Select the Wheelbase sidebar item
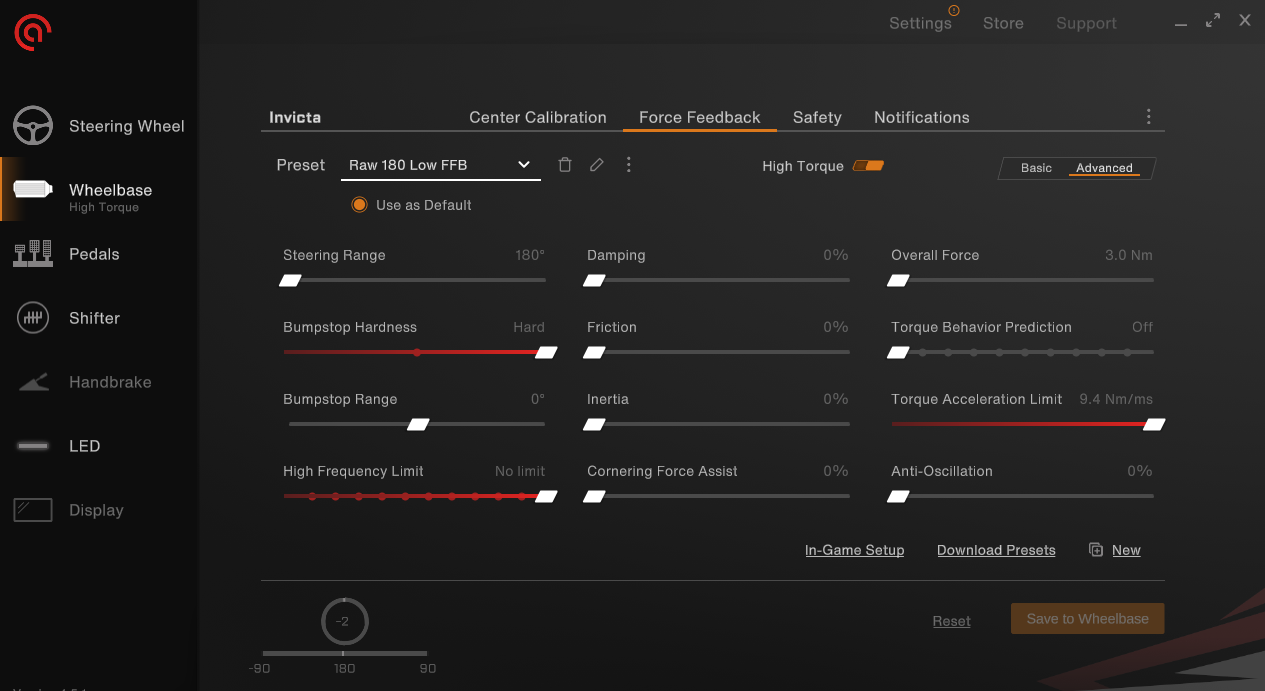The height and width of the screenshot is (691, 1265). (99, 190)
